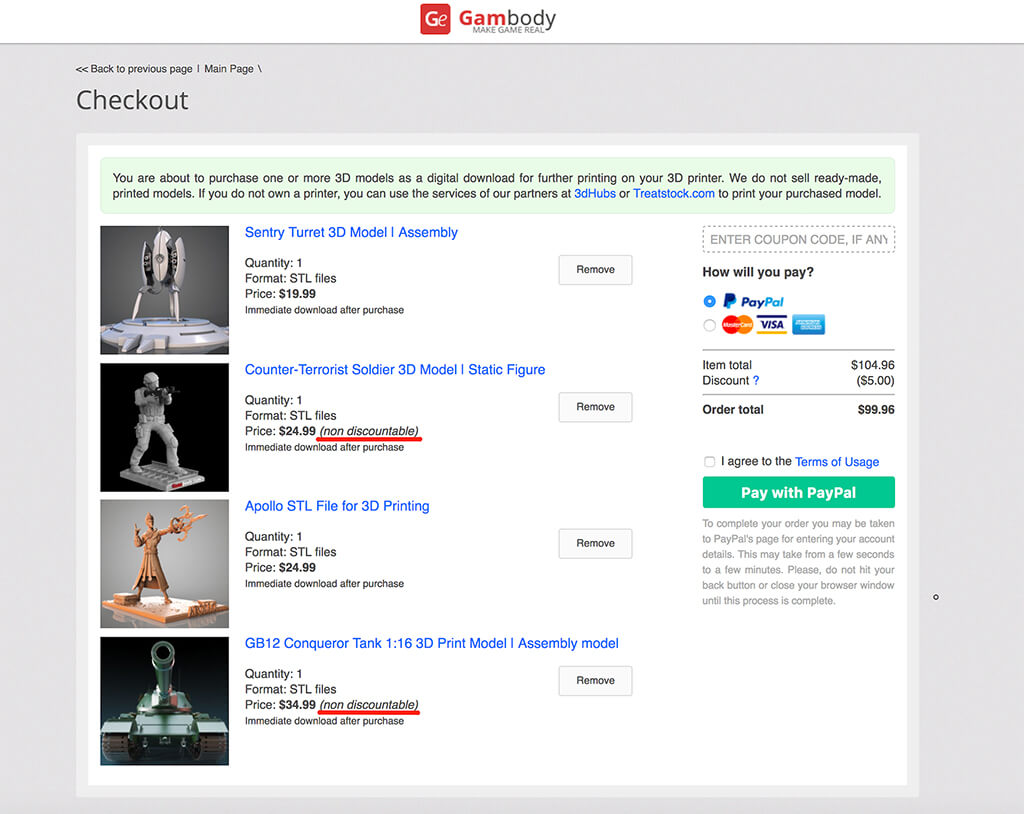
Task: Click the Counter-Terrorist Soldier thumbnail
Action: click(164, 427)
